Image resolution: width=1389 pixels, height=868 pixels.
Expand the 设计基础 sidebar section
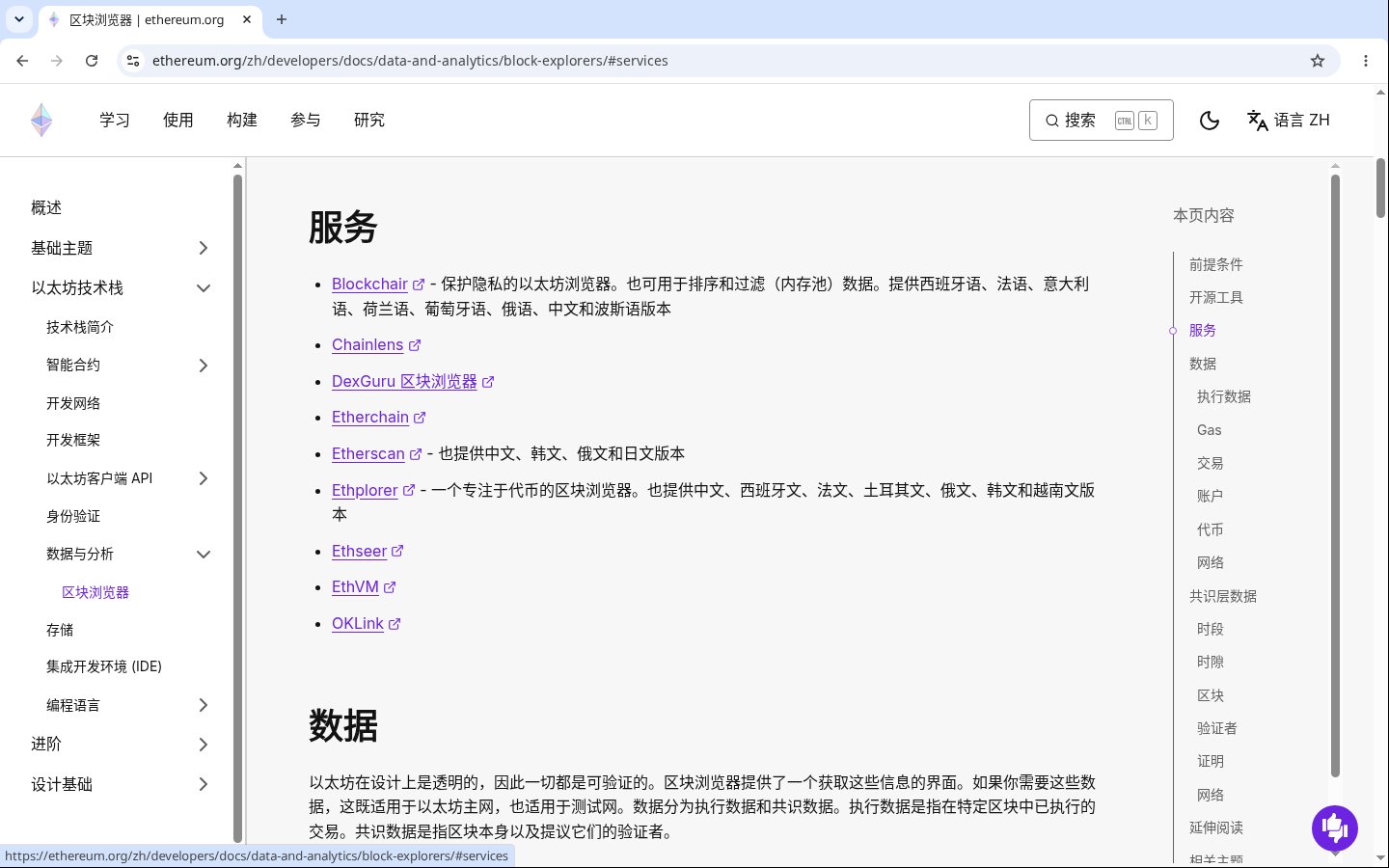[x=204, y=785]
